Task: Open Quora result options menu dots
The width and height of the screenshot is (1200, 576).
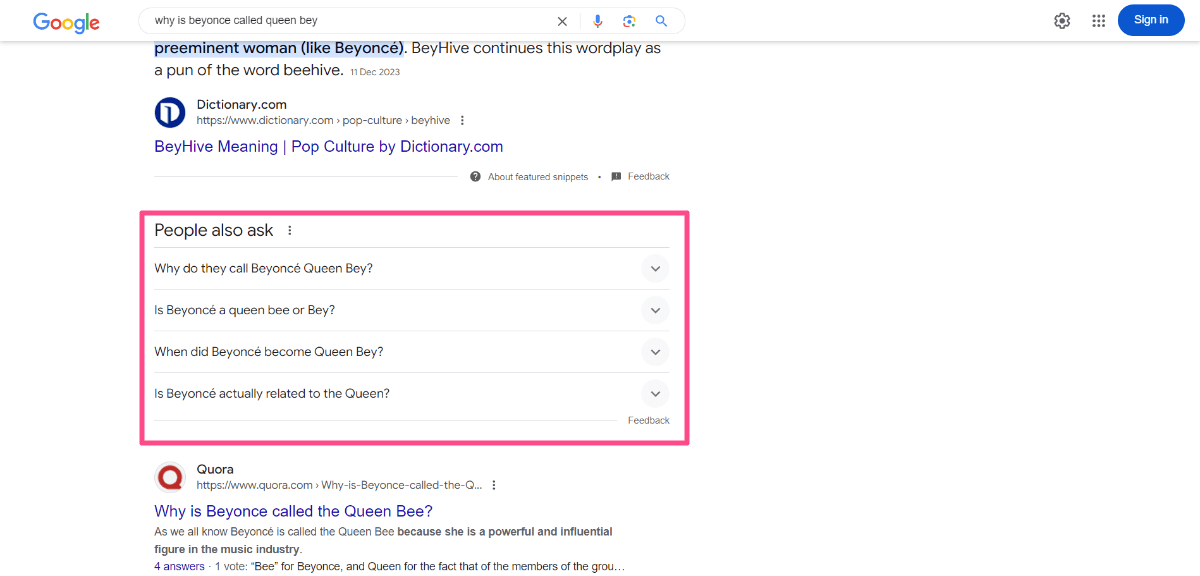Action: [494, 485]
